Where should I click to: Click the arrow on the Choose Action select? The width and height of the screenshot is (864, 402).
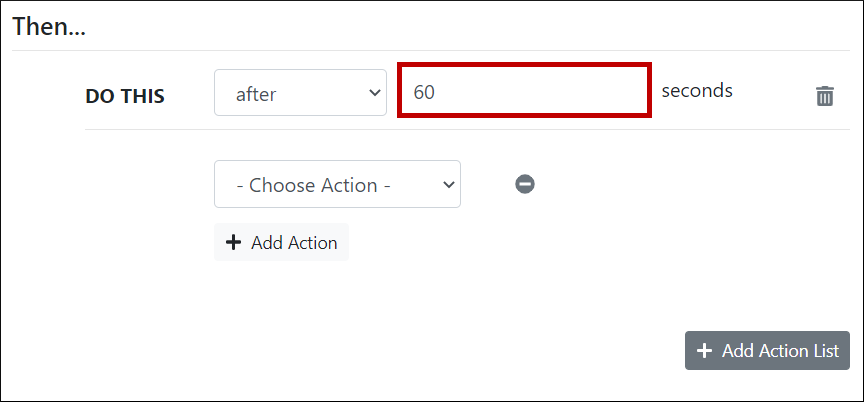pyautogui.click(x=449, y=185)
